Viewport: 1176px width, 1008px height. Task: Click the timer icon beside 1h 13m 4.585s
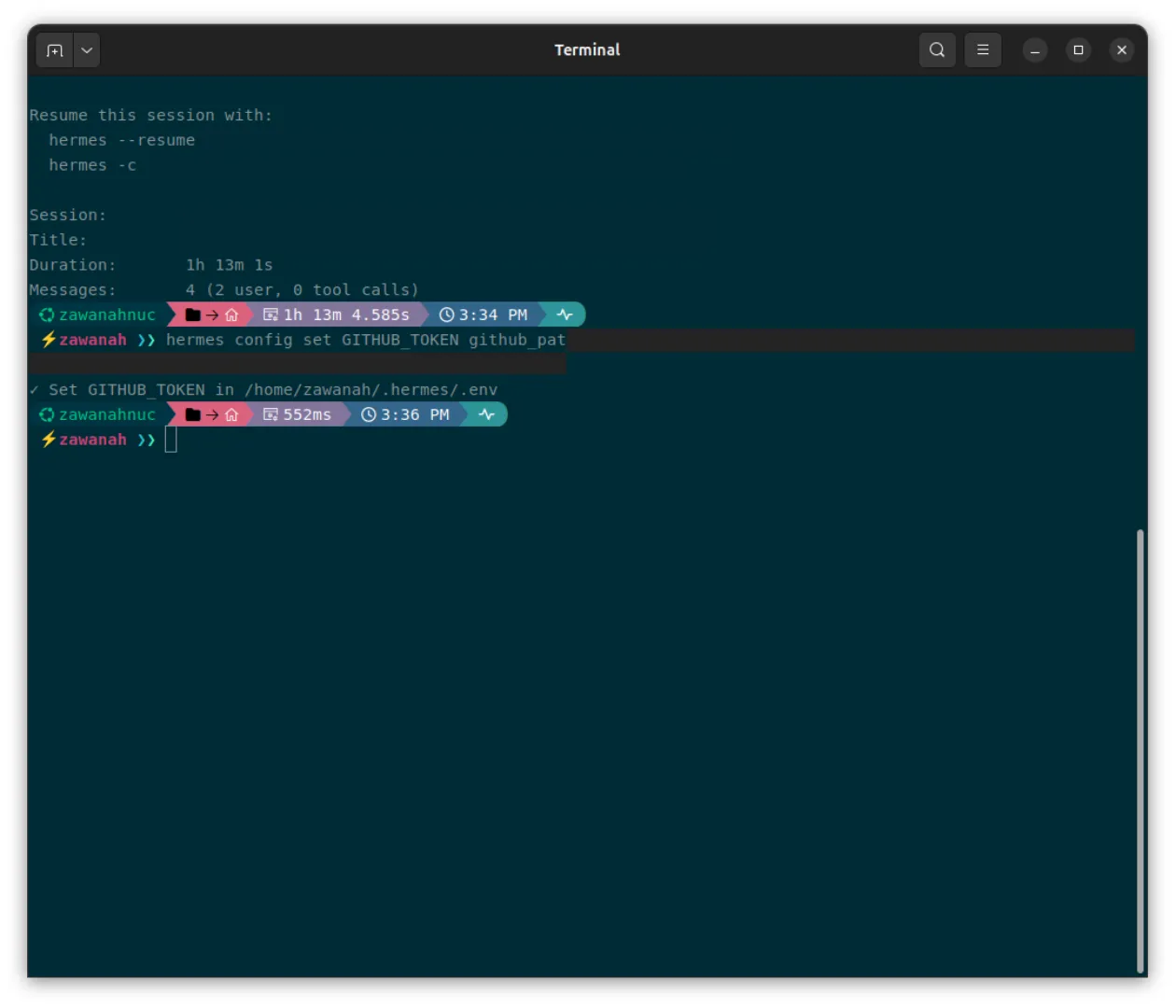[x=271, y=315]
